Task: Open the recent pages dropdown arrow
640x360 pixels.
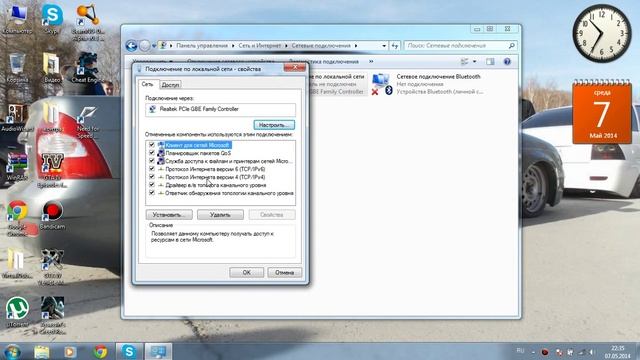Action: 154,46
